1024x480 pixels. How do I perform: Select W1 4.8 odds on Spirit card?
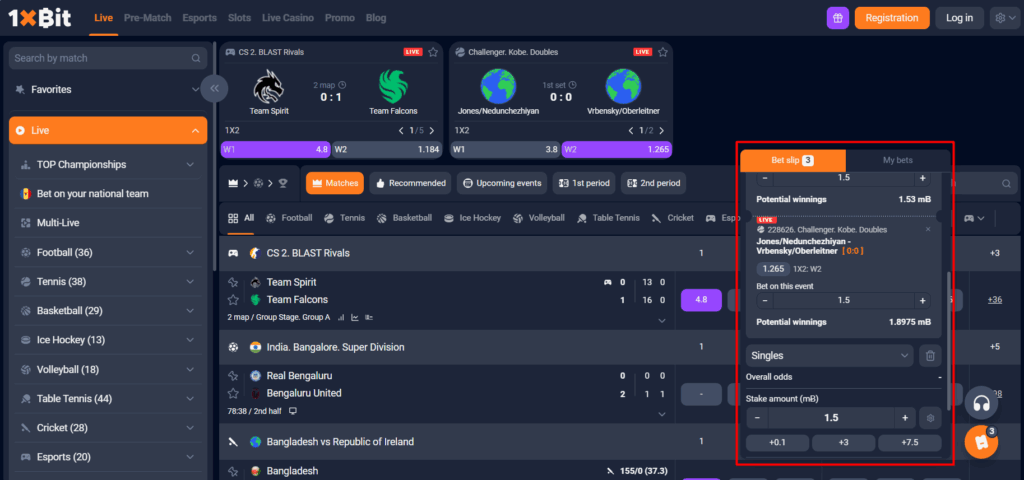pyautogui.click(x=276, y=150)
